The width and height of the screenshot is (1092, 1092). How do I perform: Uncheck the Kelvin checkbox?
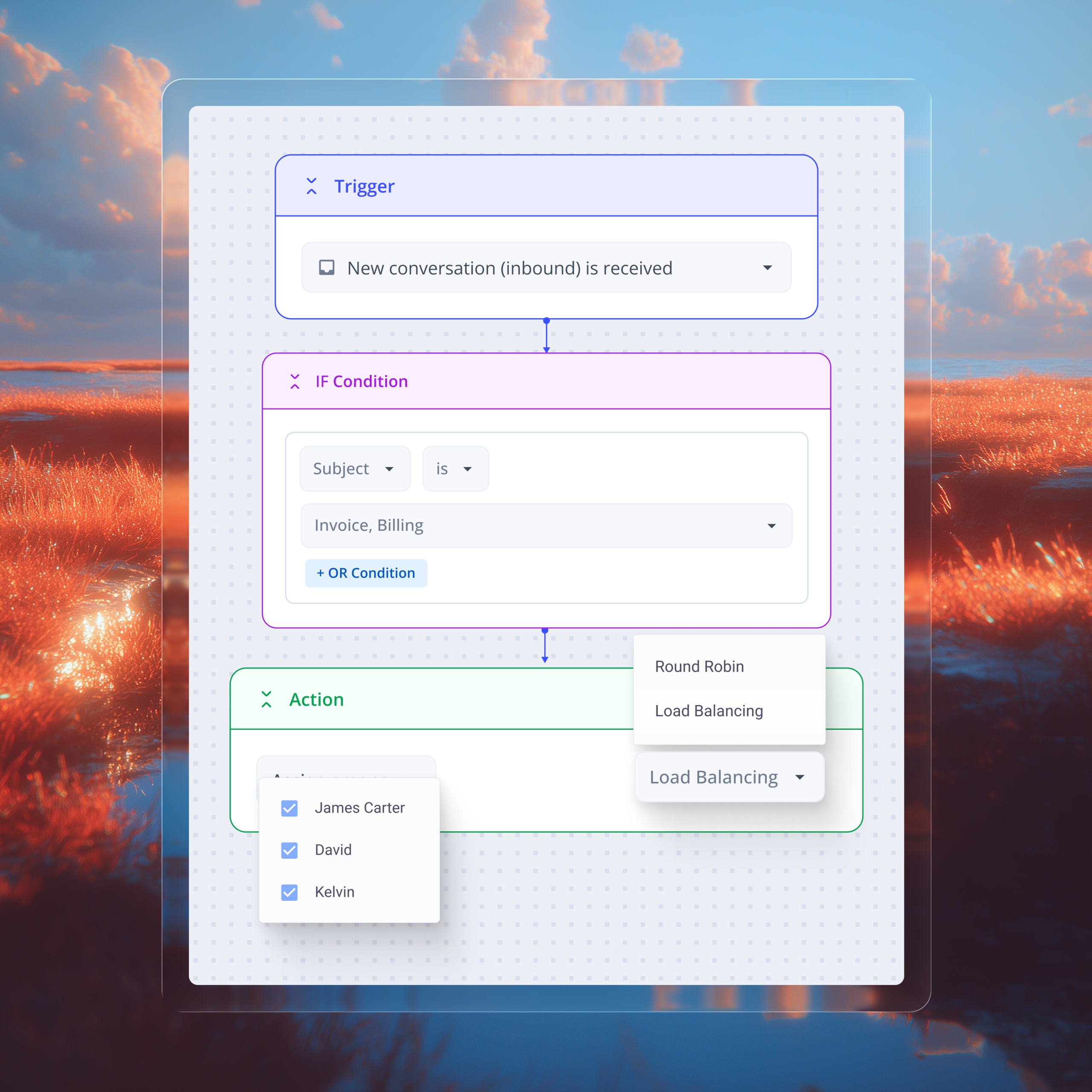289,892
